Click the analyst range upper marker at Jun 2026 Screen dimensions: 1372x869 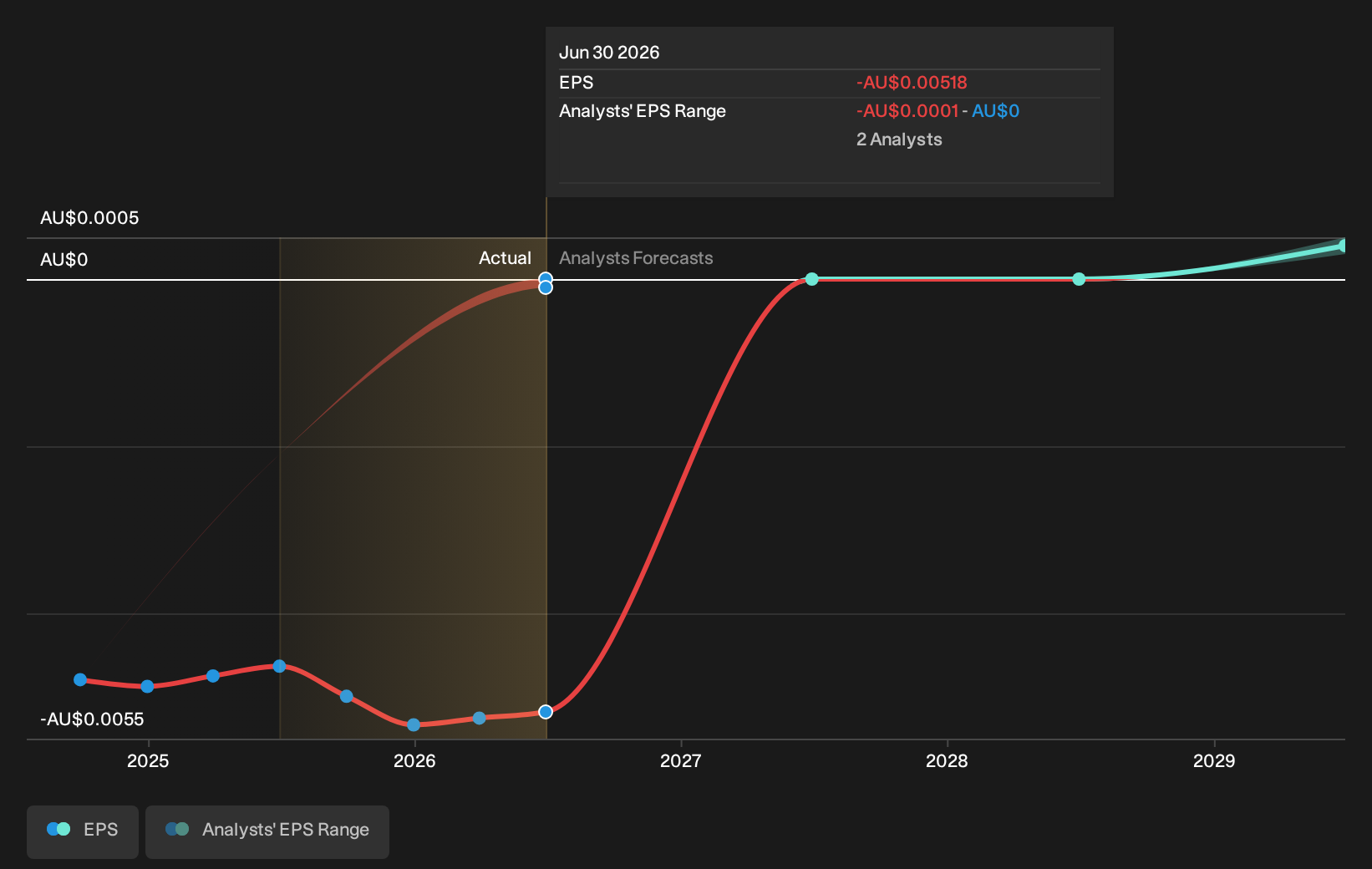[x=546, y=278]
